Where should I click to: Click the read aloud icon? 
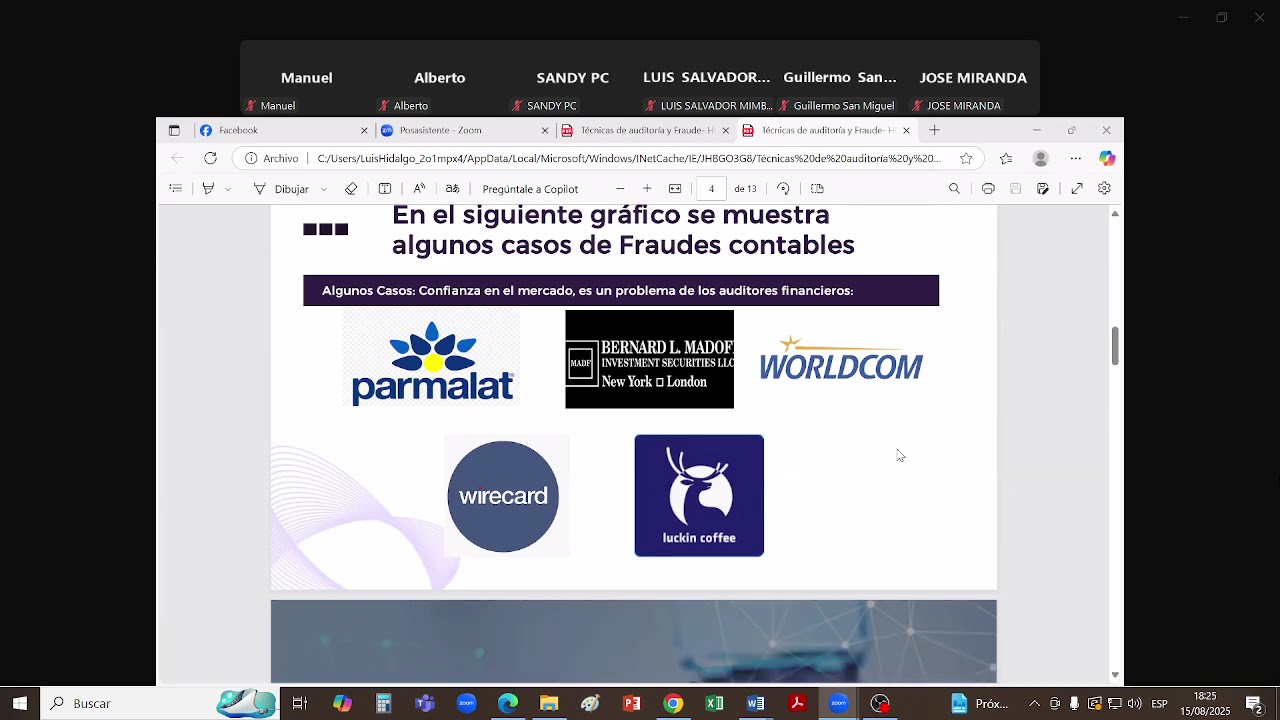[x=419, y=188]
